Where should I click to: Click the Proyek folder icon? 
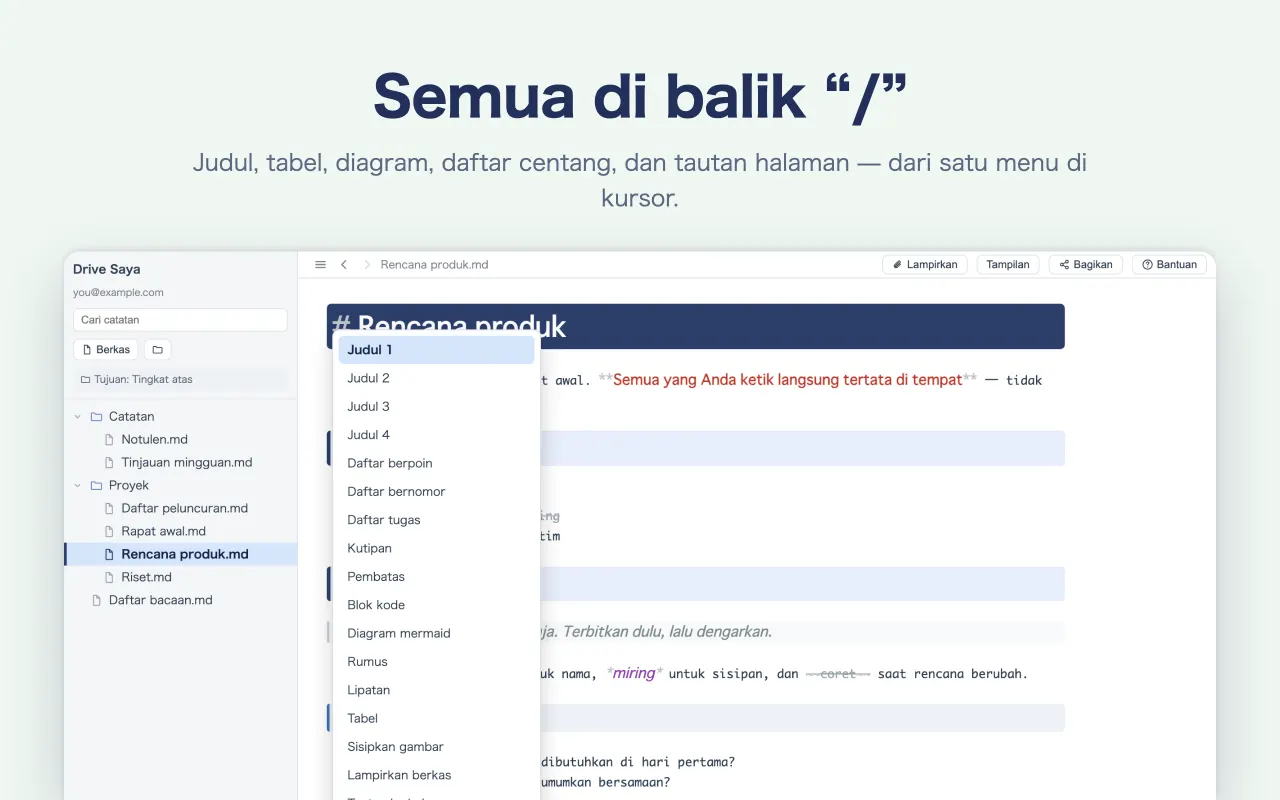[96, 485]
